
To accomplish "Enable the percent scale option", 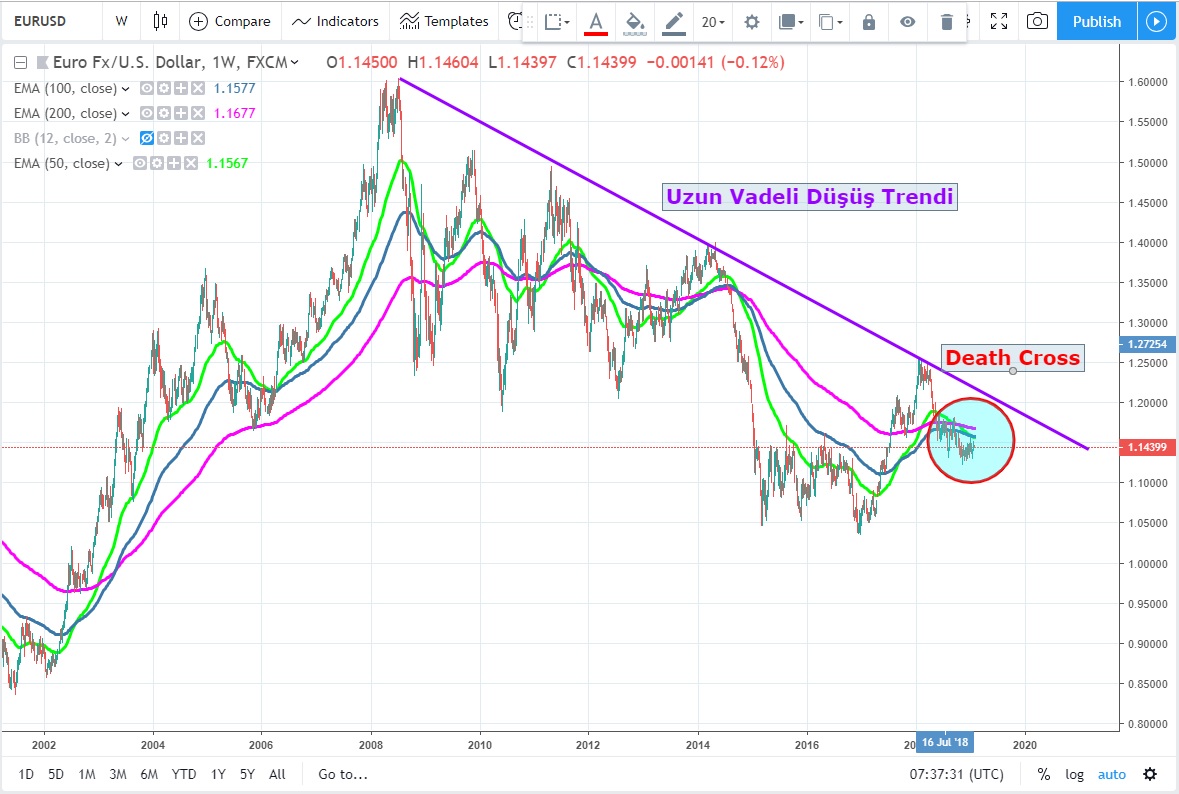I will (1043, 774).
